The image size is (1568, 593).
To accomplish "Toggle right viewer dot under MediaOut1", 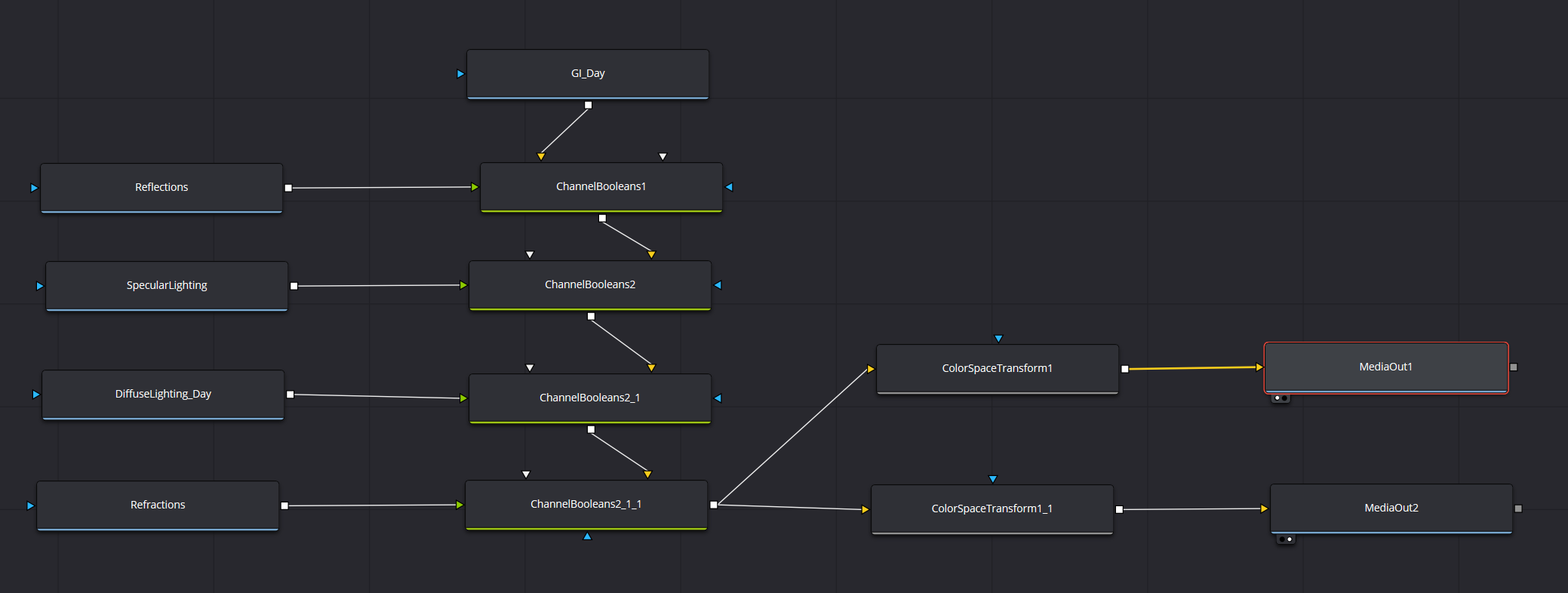I will [x=1284, y=398].
